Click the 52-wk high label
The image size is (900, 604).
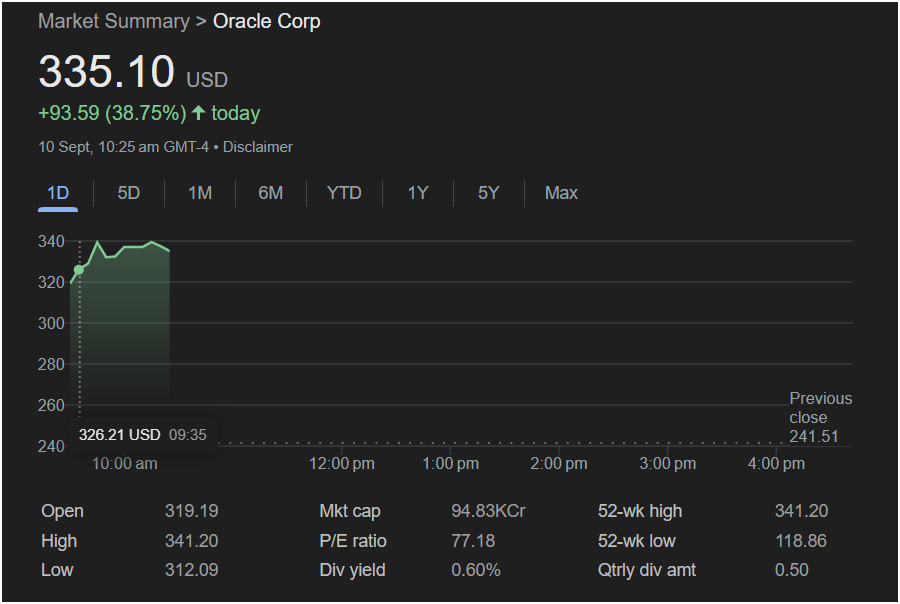640,511
